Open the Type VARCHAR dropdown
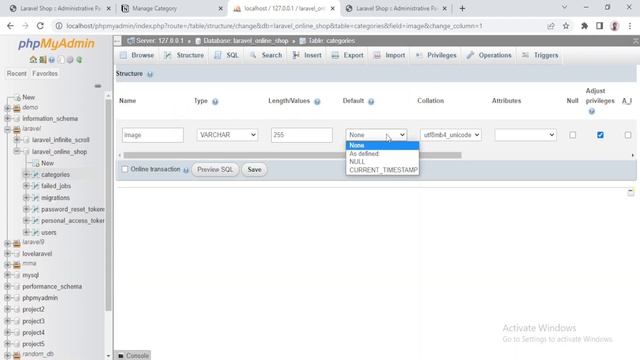 tap(227, 135)
